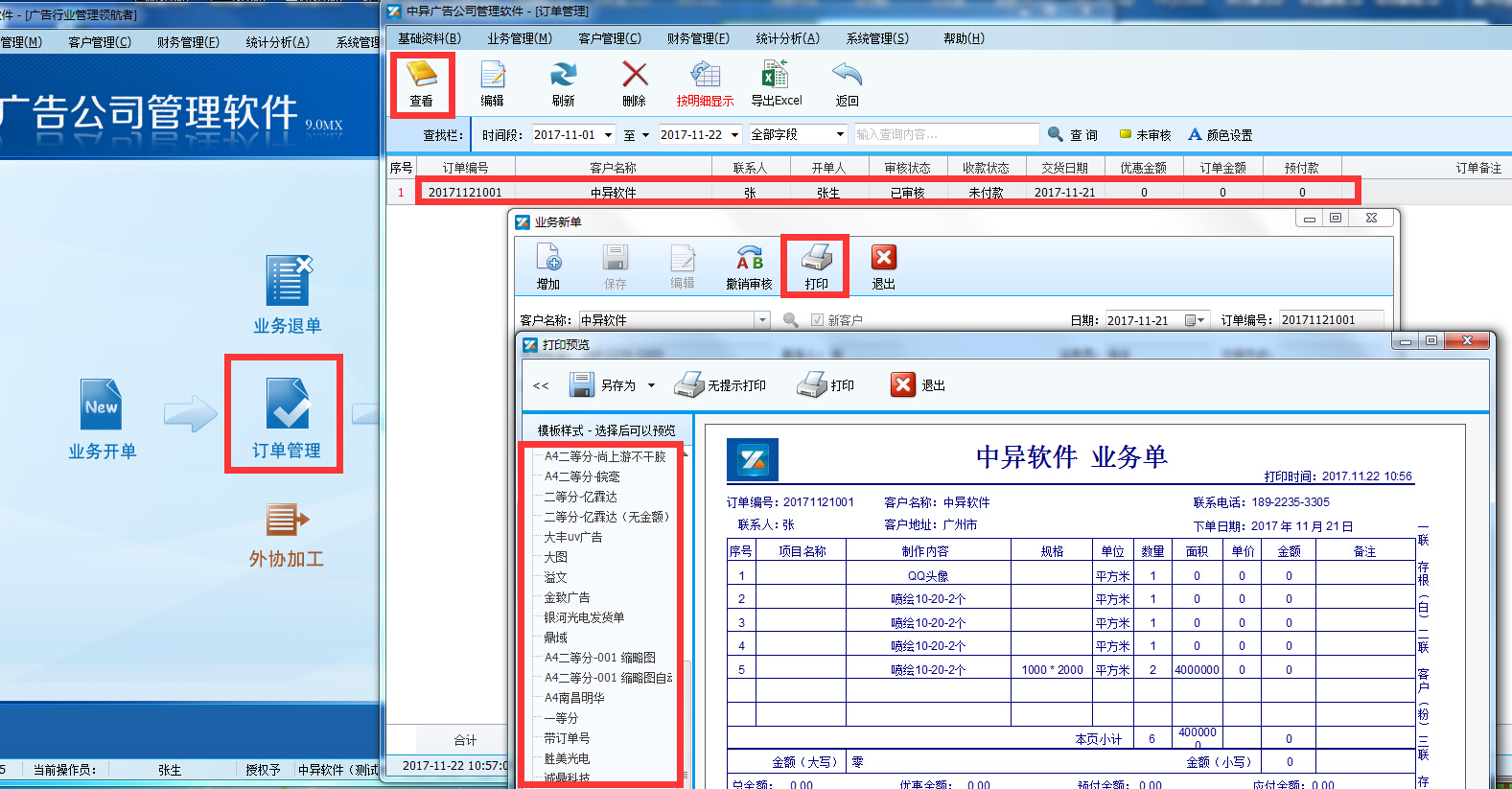The width and height of the screenshot is (1512, 789).
Task: Click the 撤销审核 AB icon
Action: click(x=750, y=259)
